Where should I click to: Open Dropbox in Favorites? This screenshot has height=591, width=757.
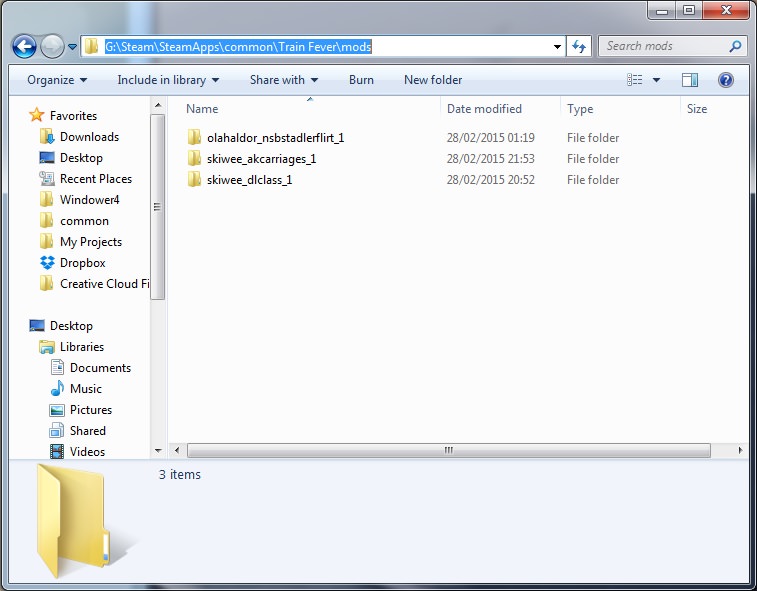[x=83, y=263]
